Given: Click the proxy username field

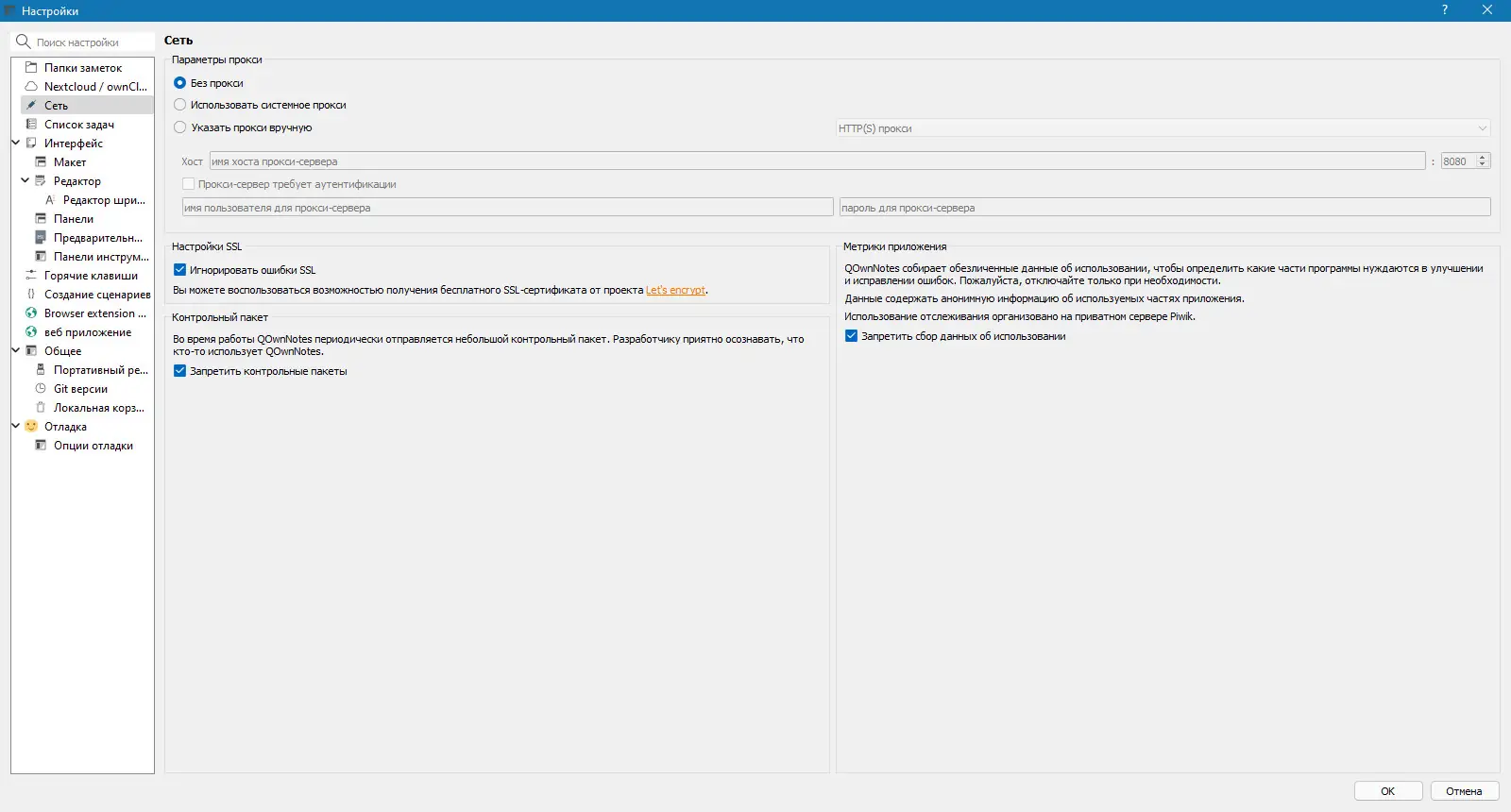Looking at the screenshot, I should pos(507,208).
